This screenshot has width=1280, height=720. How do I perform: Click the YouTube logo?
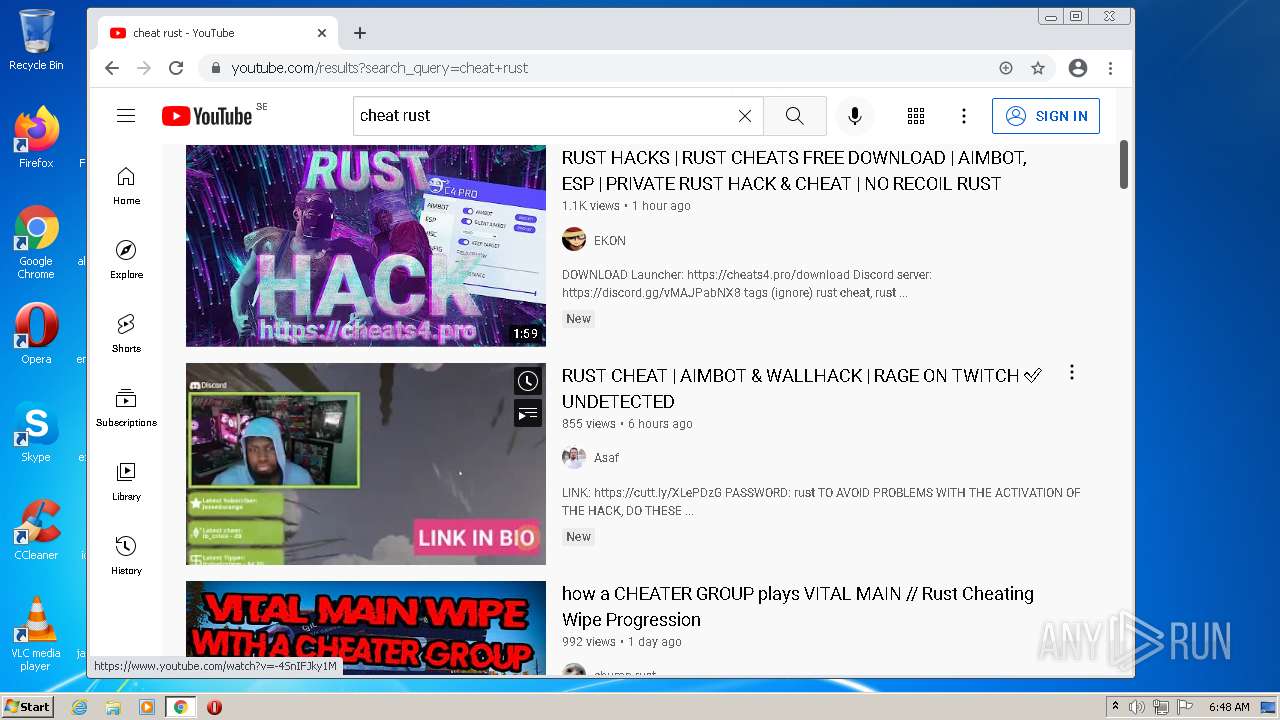(207, 116)
